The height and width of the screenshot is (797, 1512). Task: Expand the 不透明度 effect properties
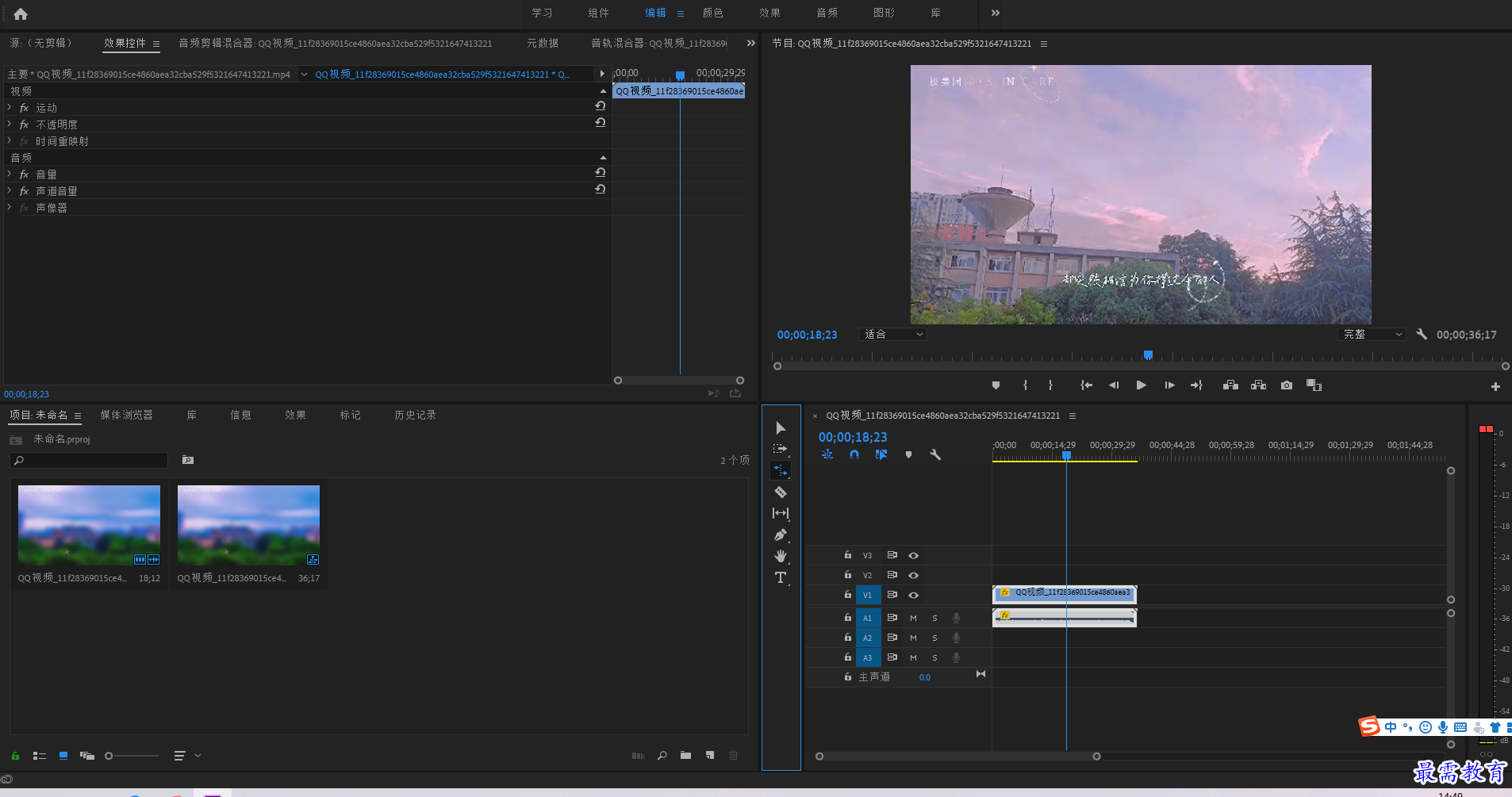pyautogui.click(x=9, y=124)
